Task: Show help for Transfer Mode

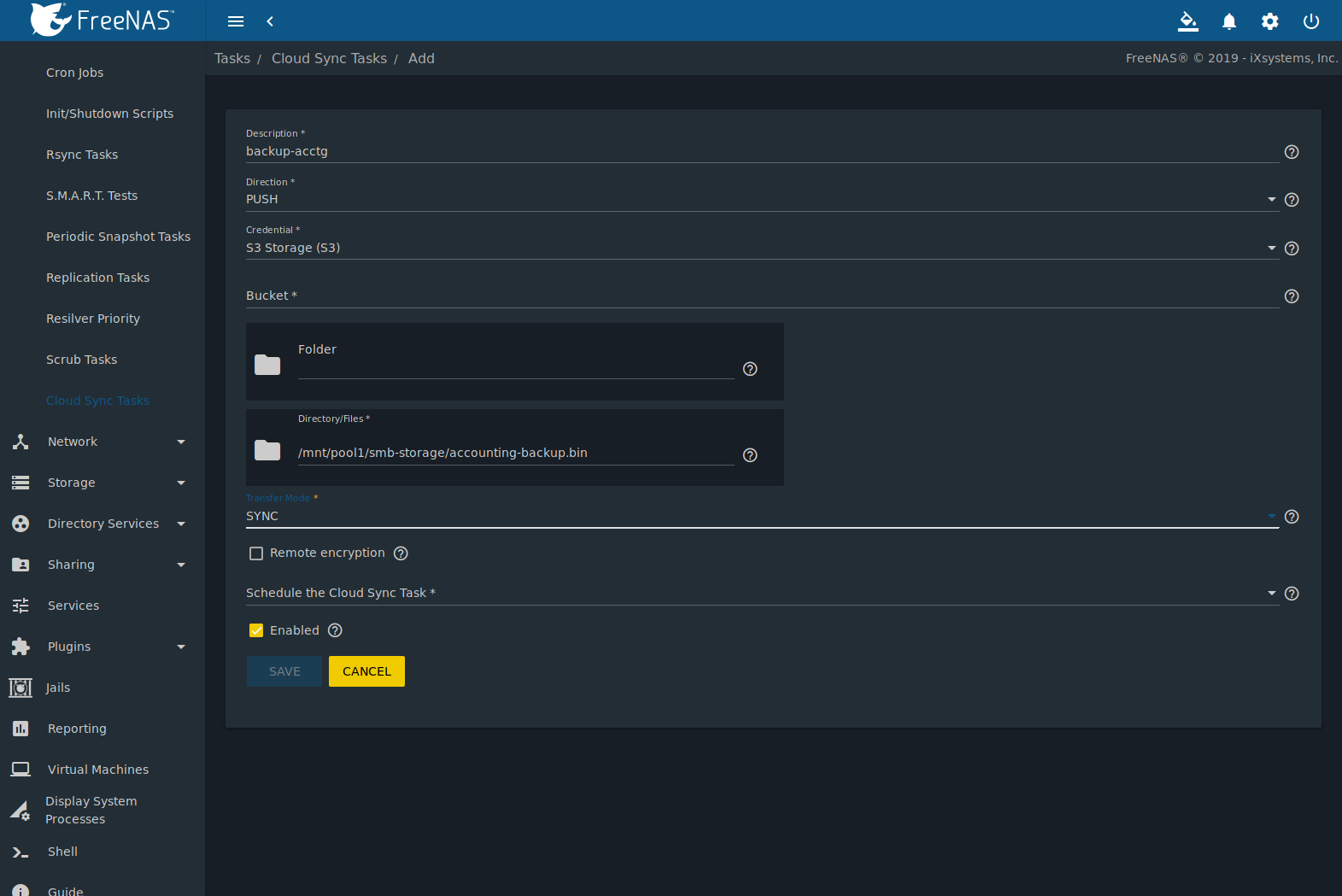Action: pos(1292,517)
